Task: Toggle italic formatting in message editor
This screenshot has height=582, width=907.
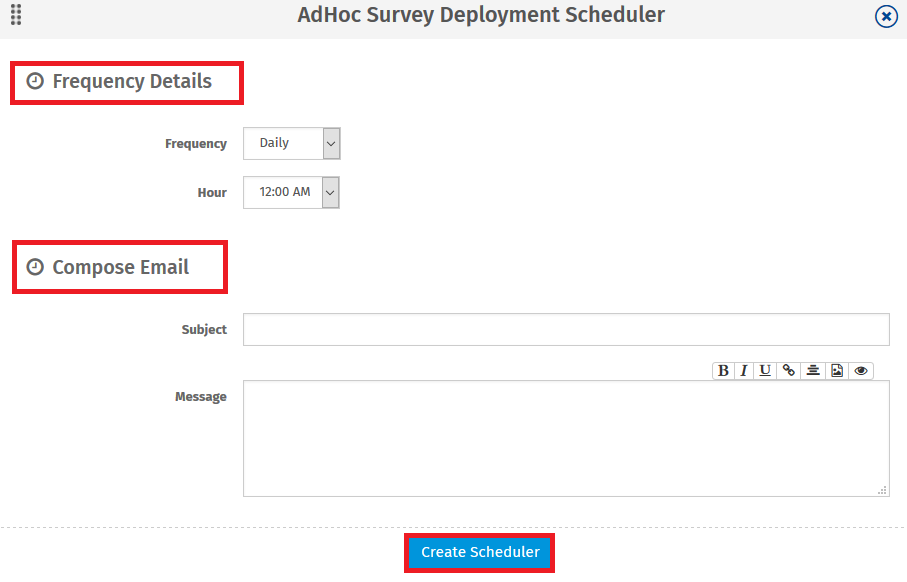Action: [x=743, y=370]
